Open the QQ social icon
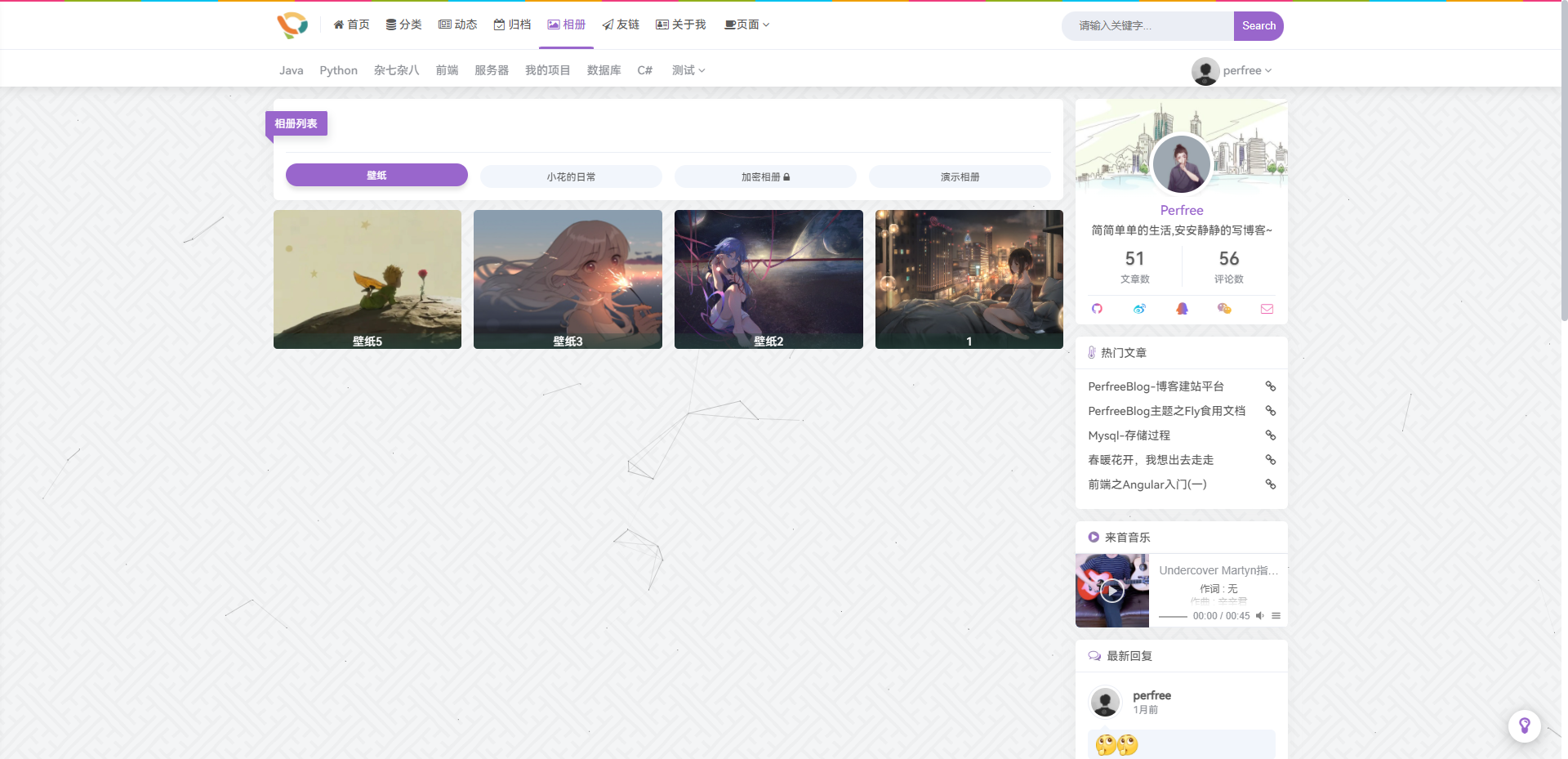This screenshot has height=759, width=1568. [1182, 309]
